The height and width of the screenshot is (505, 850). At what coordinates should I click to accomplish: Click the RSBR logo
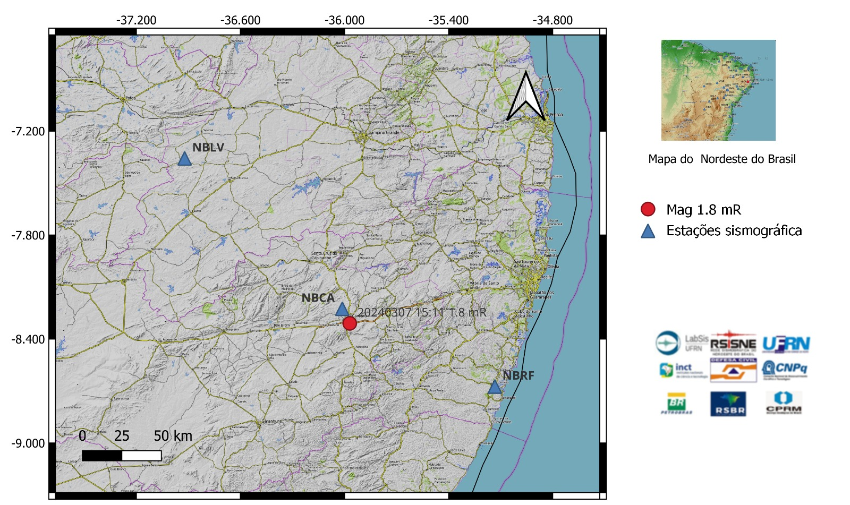[x=729, y=403]
